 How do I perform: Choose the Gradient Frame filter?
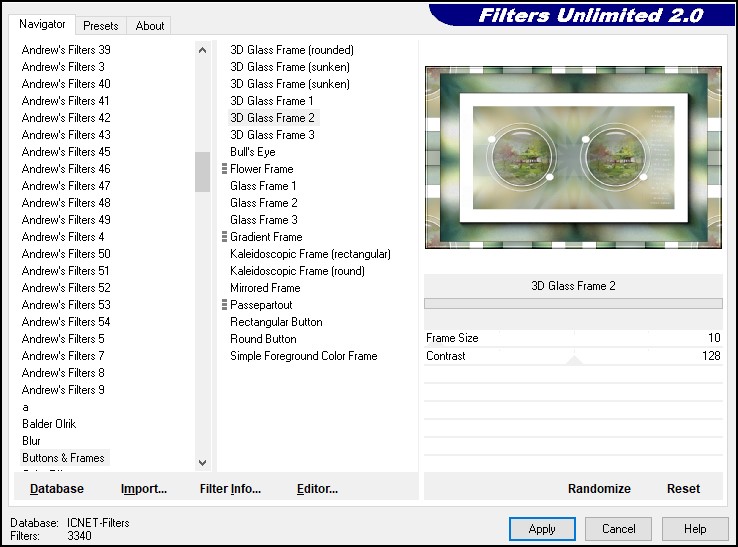point(266,237)
